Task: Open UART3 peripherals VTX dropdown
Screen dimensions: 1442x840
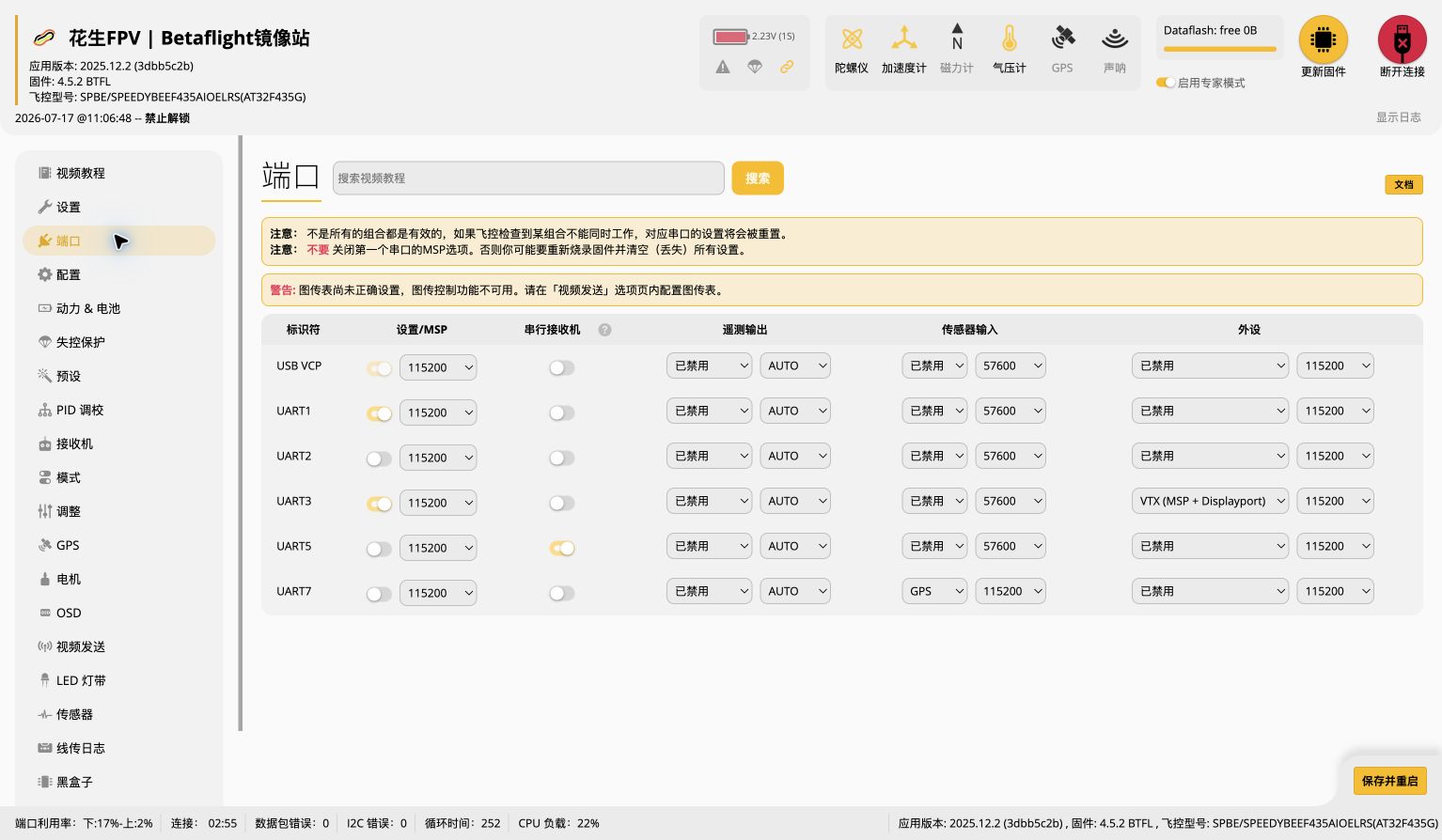Action: 1209,501
